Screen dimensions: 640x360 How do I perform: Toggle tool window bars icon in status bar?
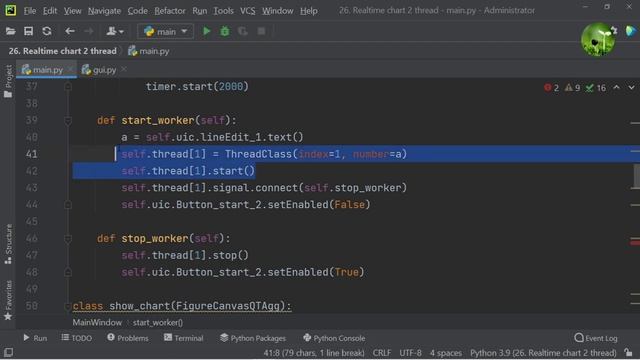(8, 353)
